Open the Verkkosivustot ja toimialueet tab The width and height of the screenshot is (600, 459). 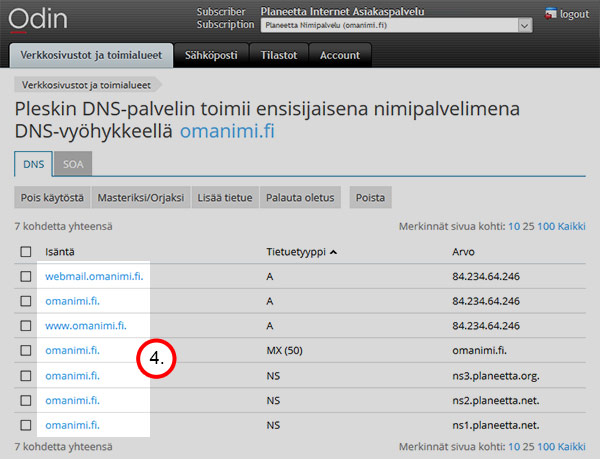(x=91, y=55)
